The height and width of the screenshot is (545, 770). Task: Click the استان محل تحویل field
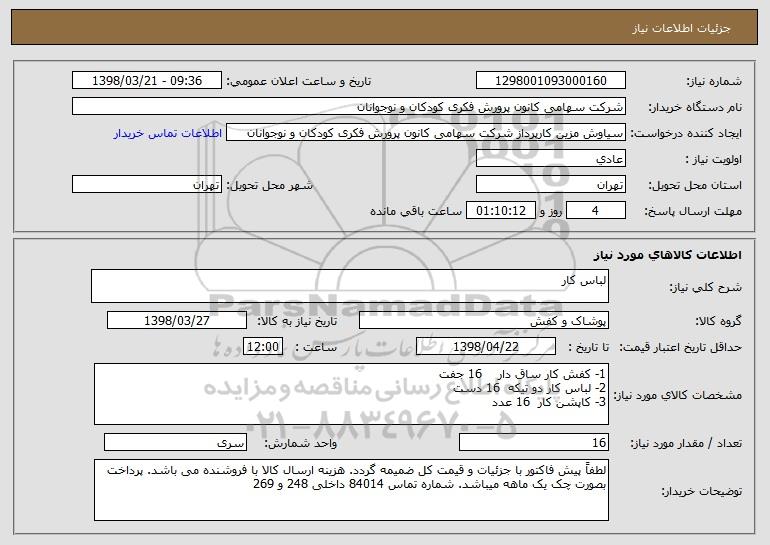[x=550, y=184]
